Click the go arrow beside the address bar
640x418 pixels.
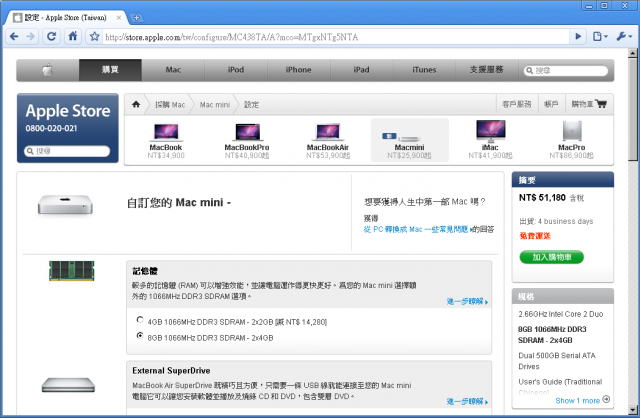pyautogui.click(x=578, y=37)
